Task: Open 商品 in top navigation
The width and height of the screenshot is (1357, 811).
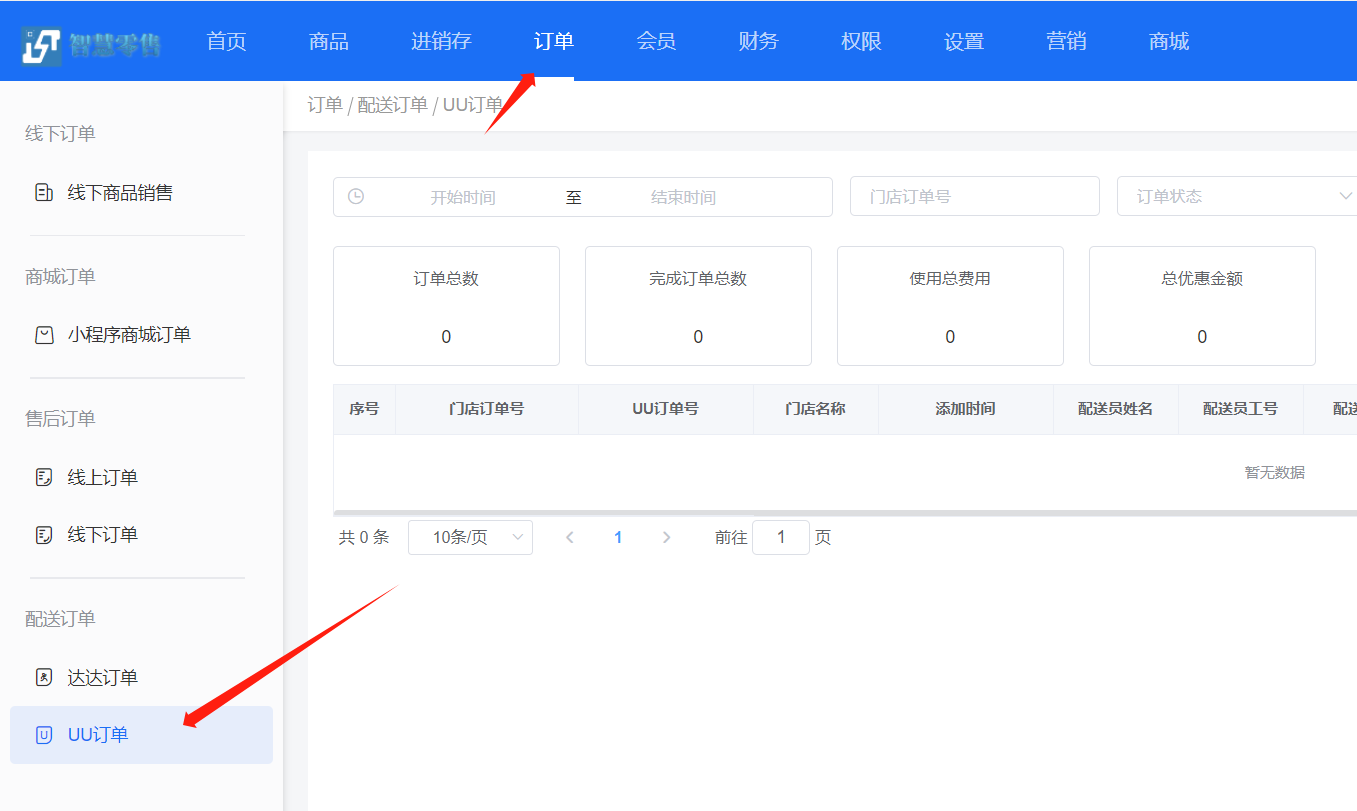Action: (x=329, y=41)
